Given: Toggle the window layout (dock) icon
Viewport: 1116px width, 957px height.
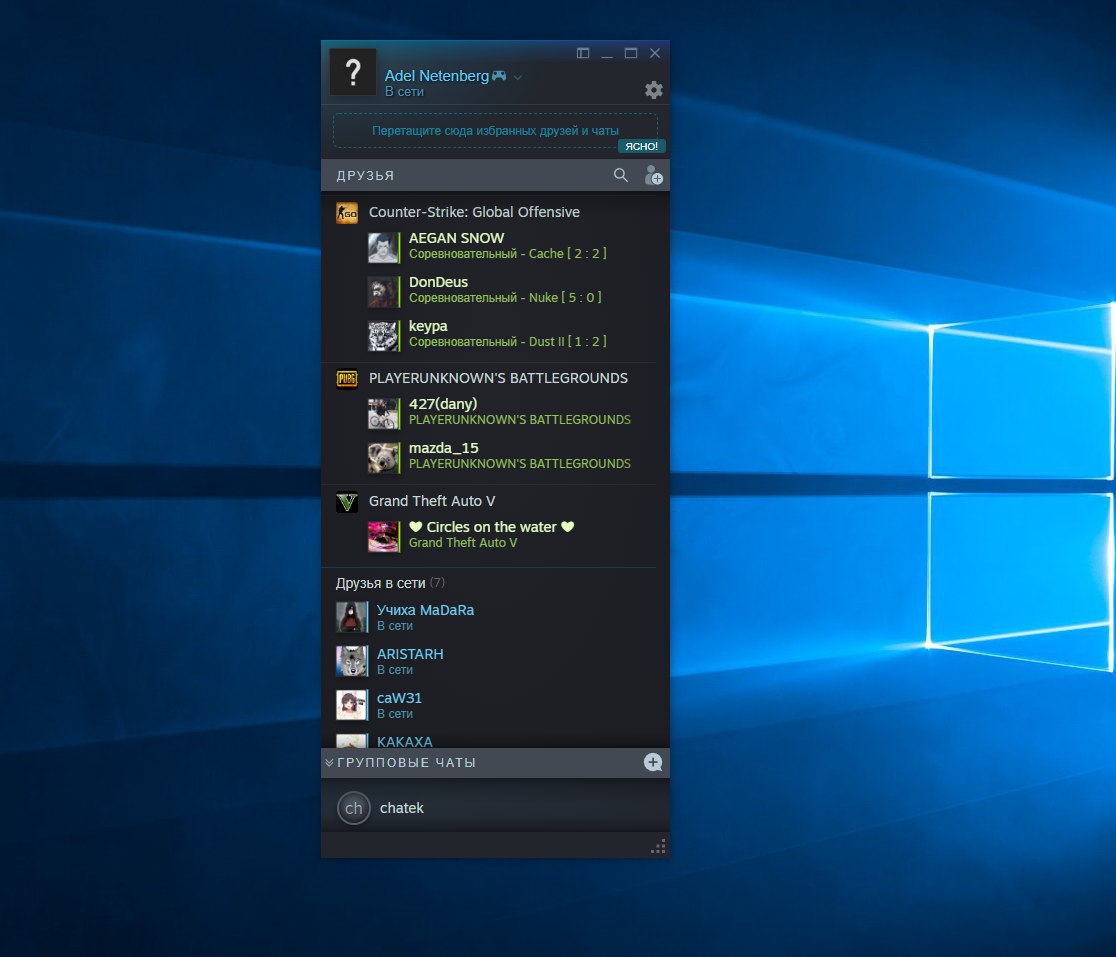Looking at the screenshot, I should click(x=583, y=53).
